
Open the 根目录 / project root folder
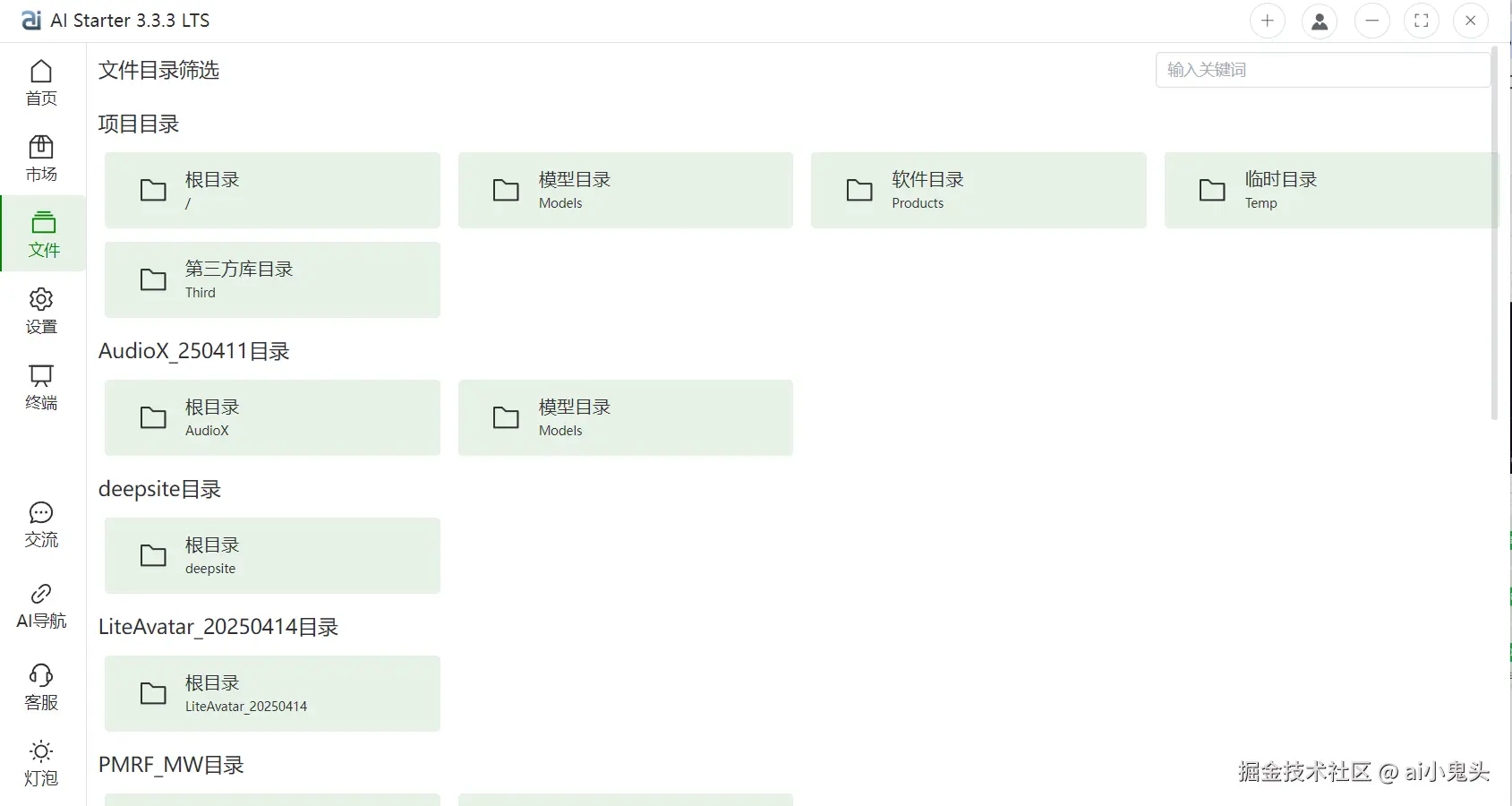click(x=272, y=190)
